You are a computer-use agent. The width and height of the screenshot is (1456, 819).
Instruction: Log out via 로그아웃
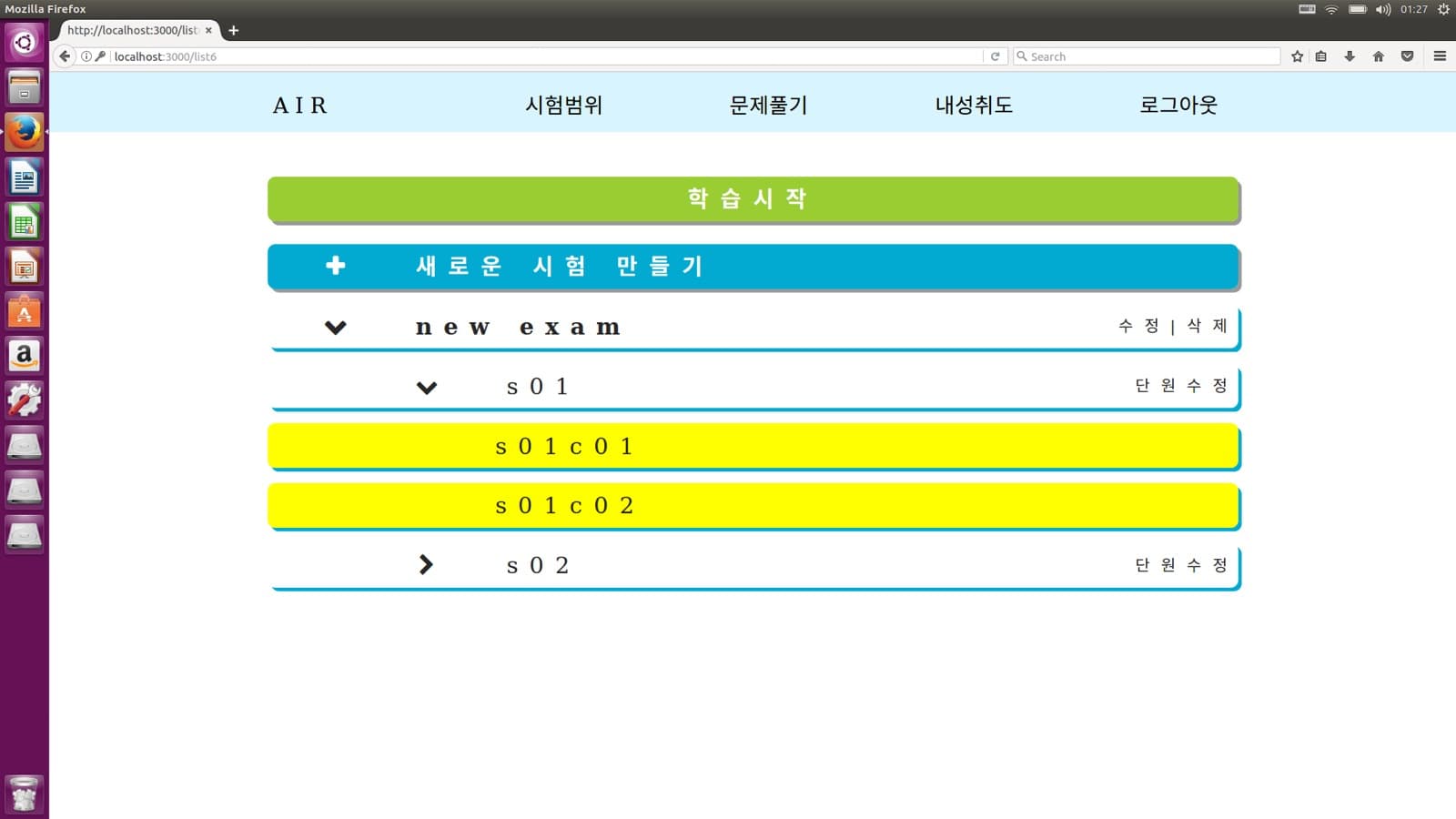coord(1178,105)
